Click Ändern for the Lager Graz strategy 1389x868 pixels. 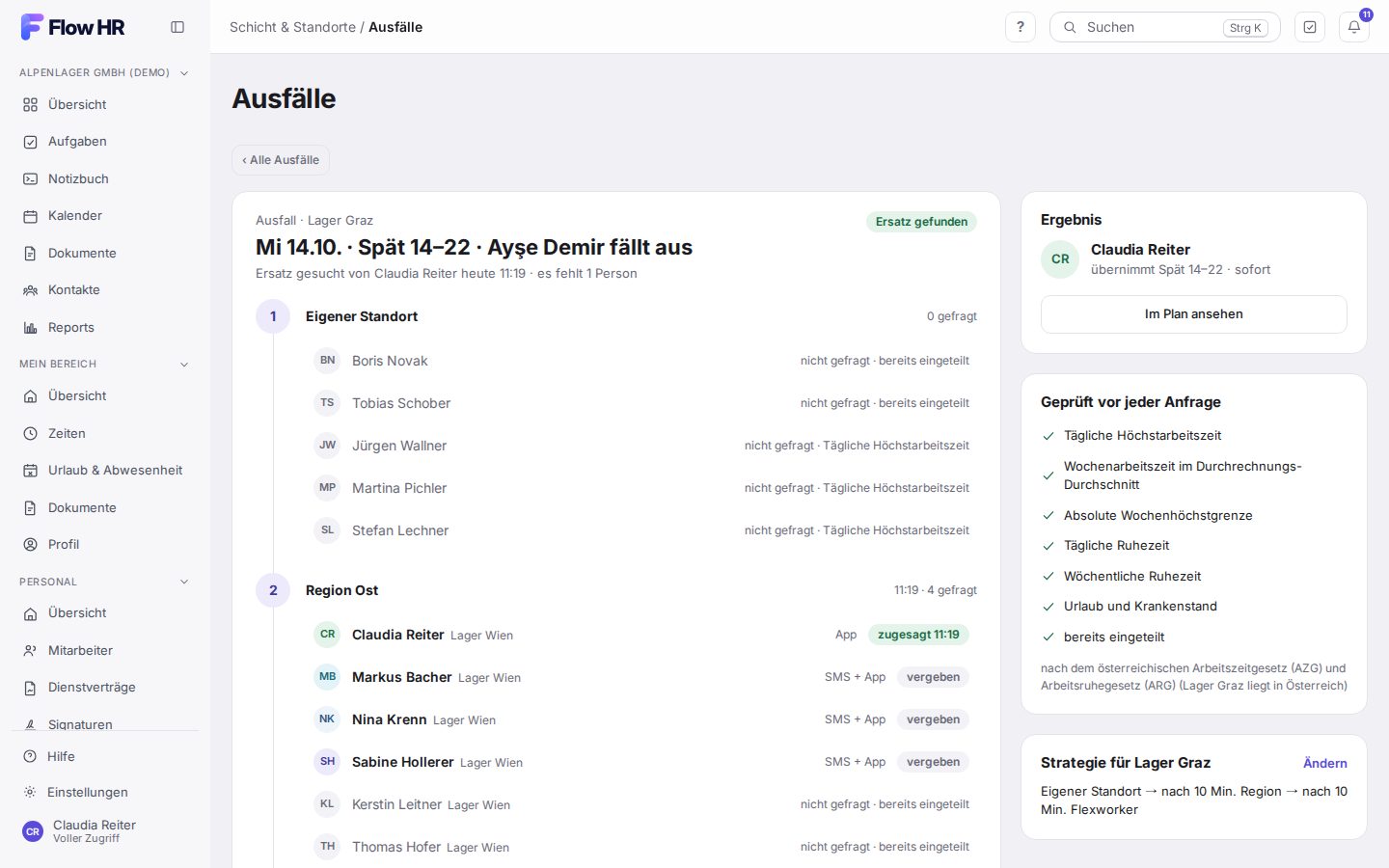[1324, 763]
